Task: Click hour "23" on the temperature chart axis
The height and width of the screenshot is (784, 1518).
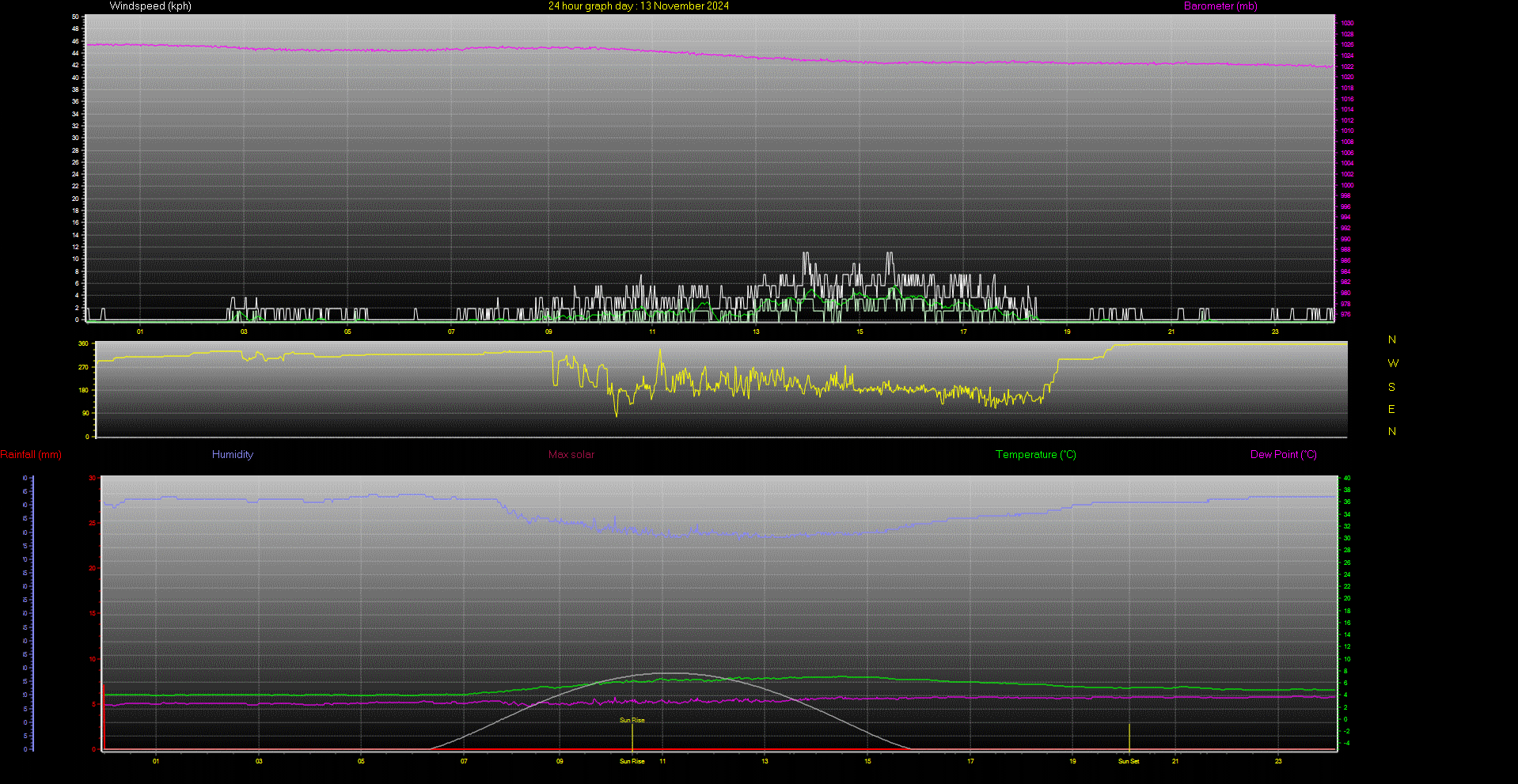Action: tap(1278, 761)
